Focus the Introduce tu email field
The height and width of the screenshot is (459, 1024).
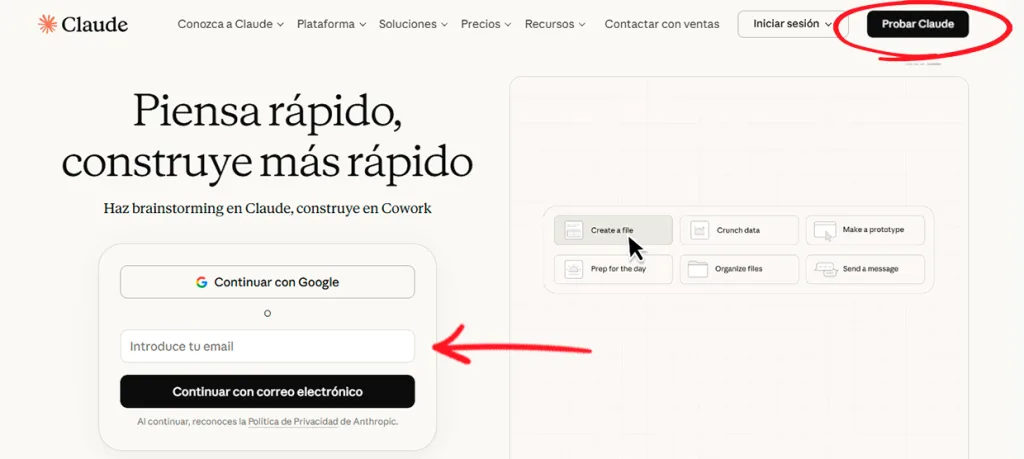pyautogui.click(x=267, y=346)
